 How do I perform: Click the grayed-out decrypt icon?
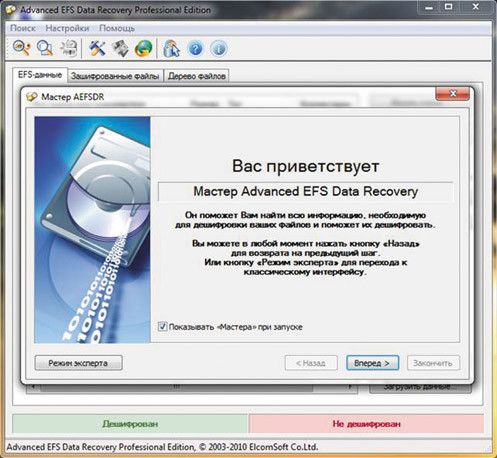(69, 48)
